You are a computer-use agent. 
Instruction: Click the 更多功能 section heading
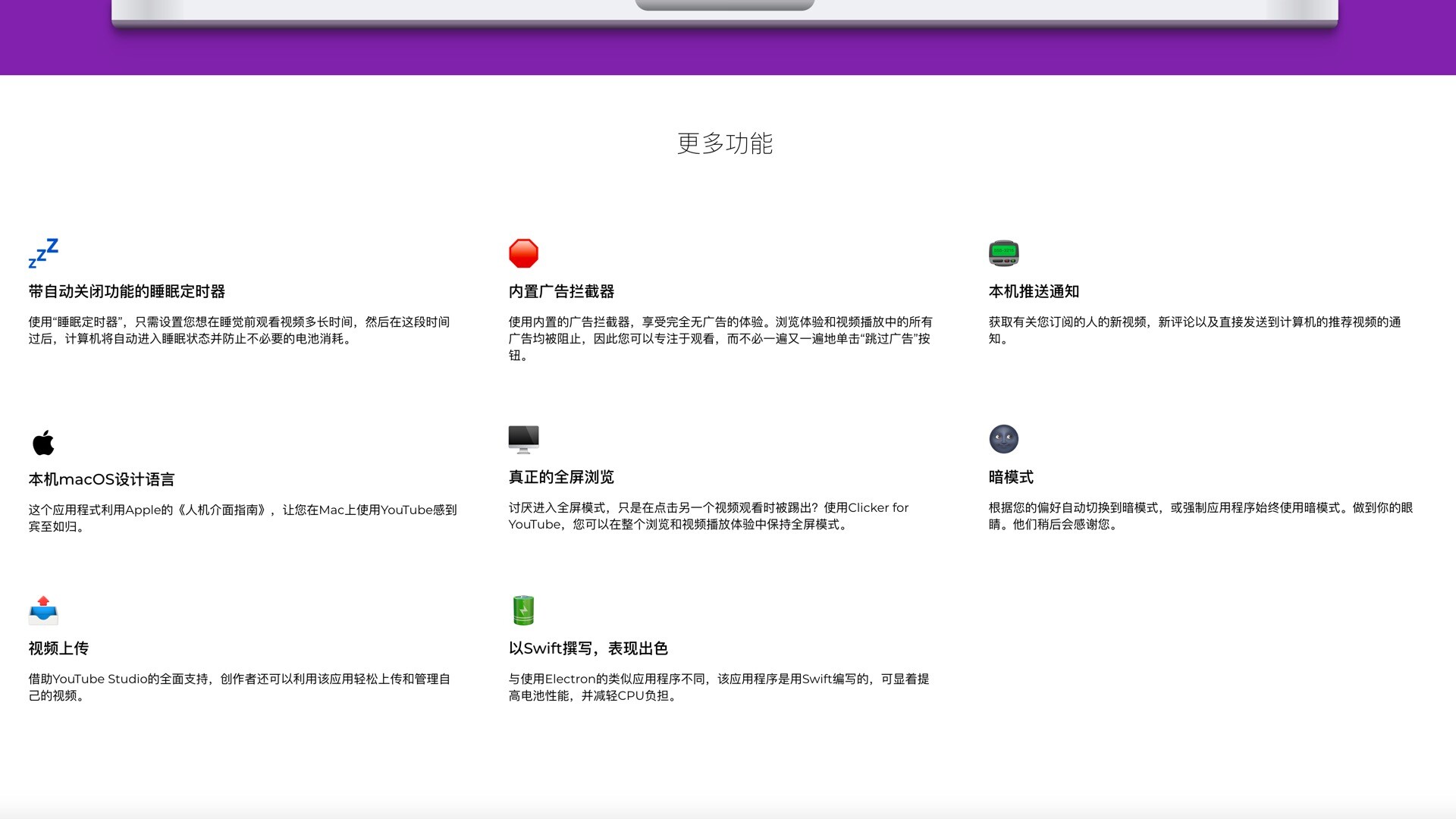tap(724, 143)
